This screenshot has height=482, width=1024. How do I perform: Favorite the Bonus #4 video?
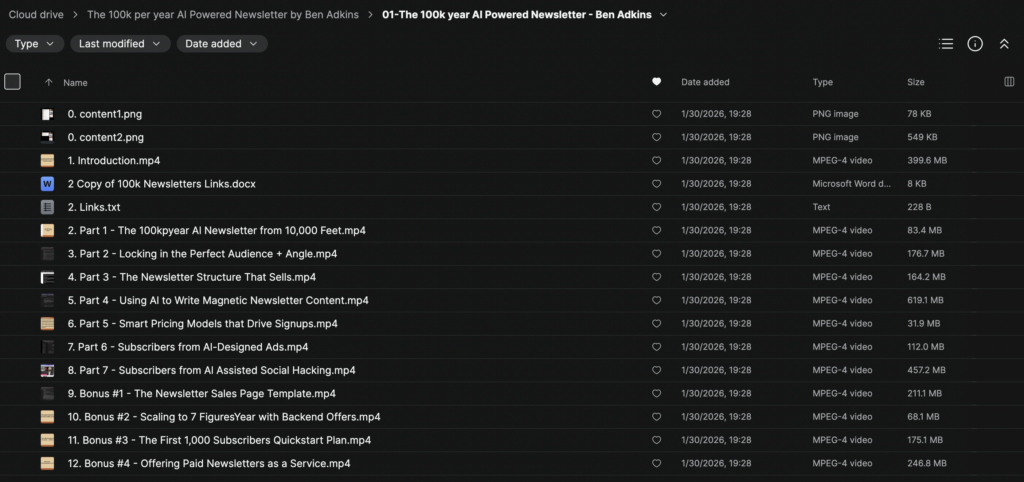coord(656,464)
